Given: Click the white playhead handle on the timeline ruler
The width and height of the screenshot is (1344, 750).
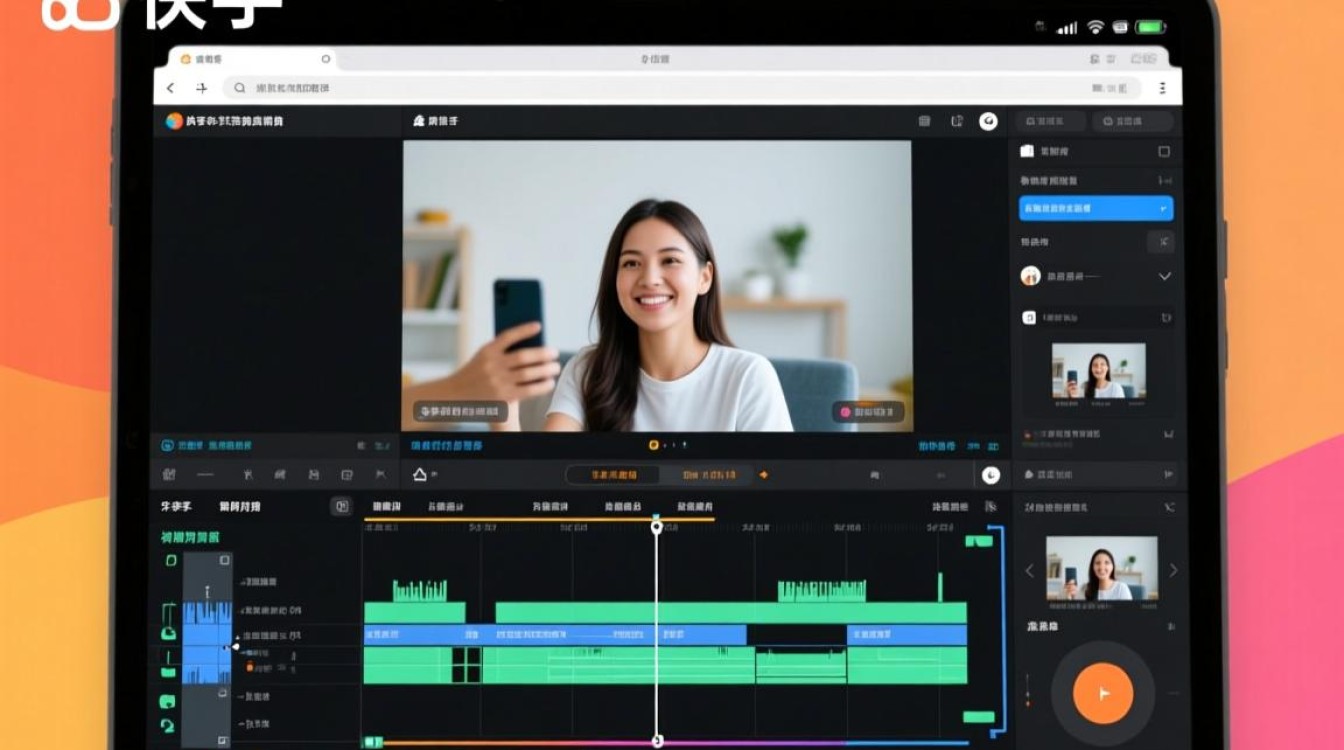Looking at the screenshot, I should (657, 526).
